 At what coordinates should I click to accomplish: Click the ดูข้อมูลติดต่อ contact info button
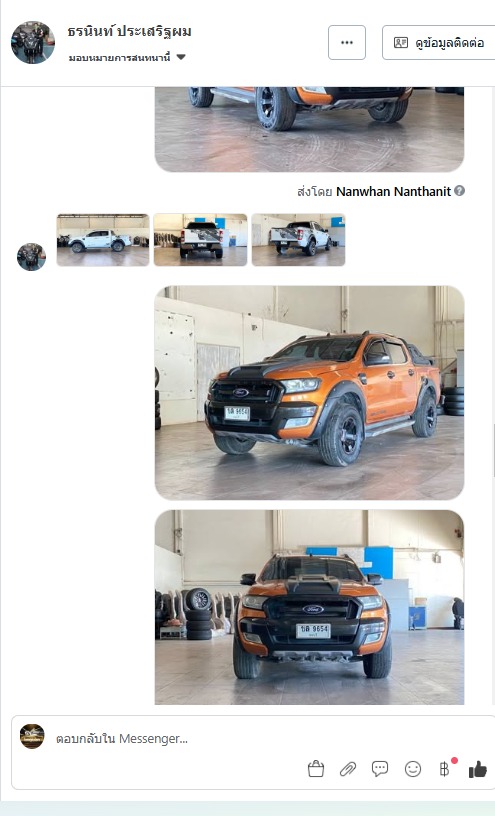[x=438, y=42]
